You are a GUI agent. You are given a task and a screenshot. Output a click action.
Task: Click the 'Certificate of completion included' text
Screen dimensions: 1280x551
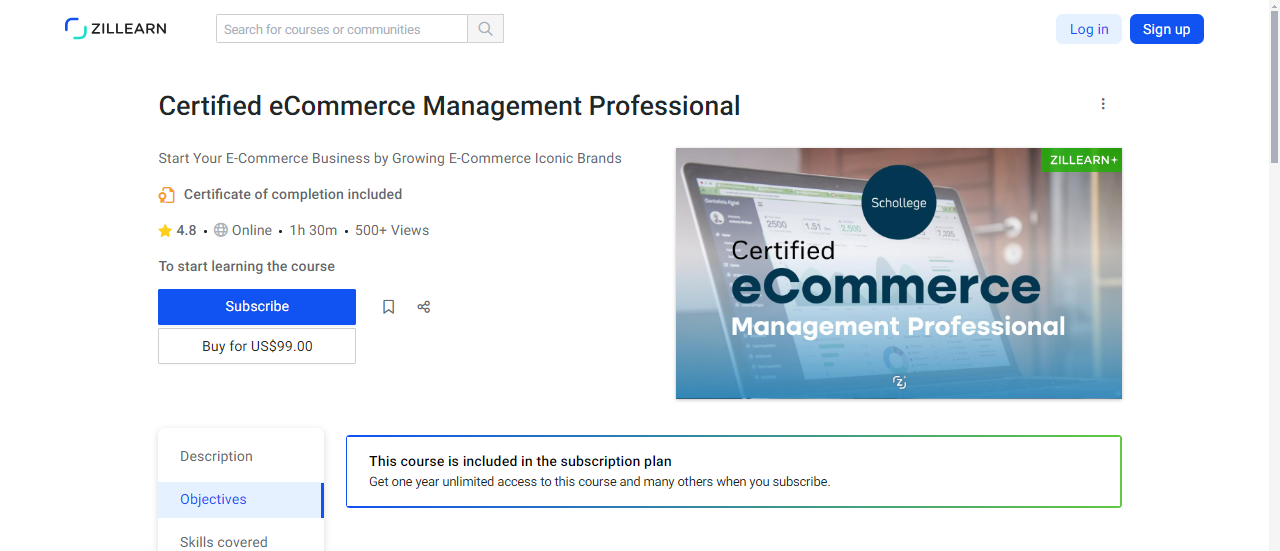pyautogui.click(x=293, y=195)
